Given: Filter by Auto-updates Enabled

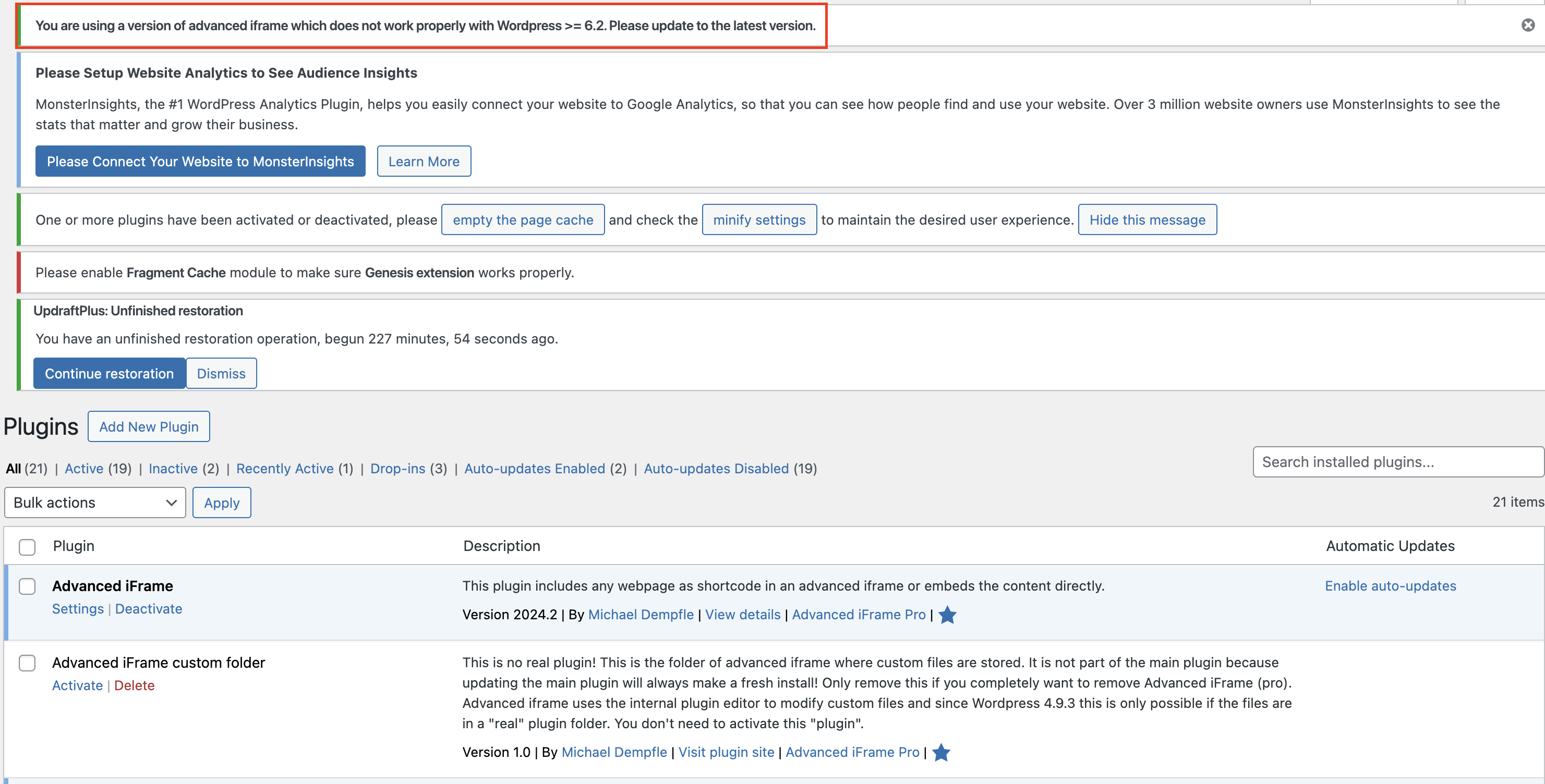Looking at the screenshot, I should [535, 469].
